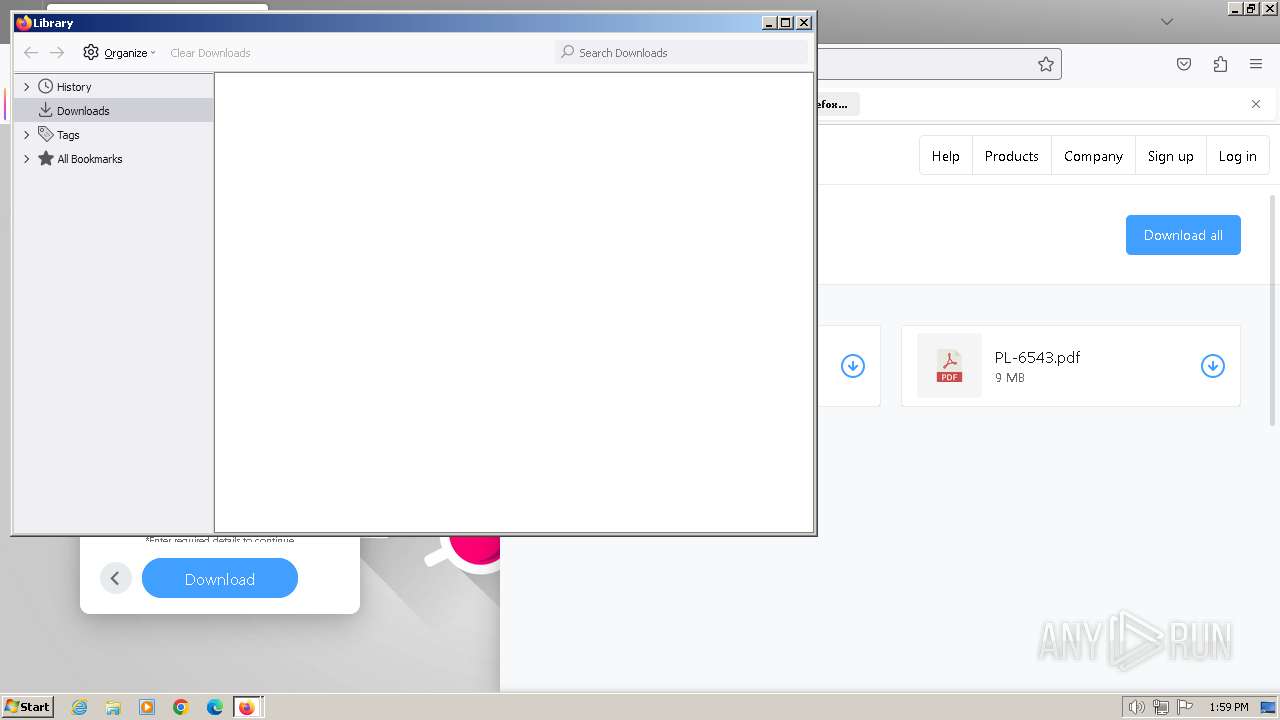The height and width of the screenshot is (720, 1280).
Task: Launch Microsoft Edge from the taskbar
Action: point(215,707)
